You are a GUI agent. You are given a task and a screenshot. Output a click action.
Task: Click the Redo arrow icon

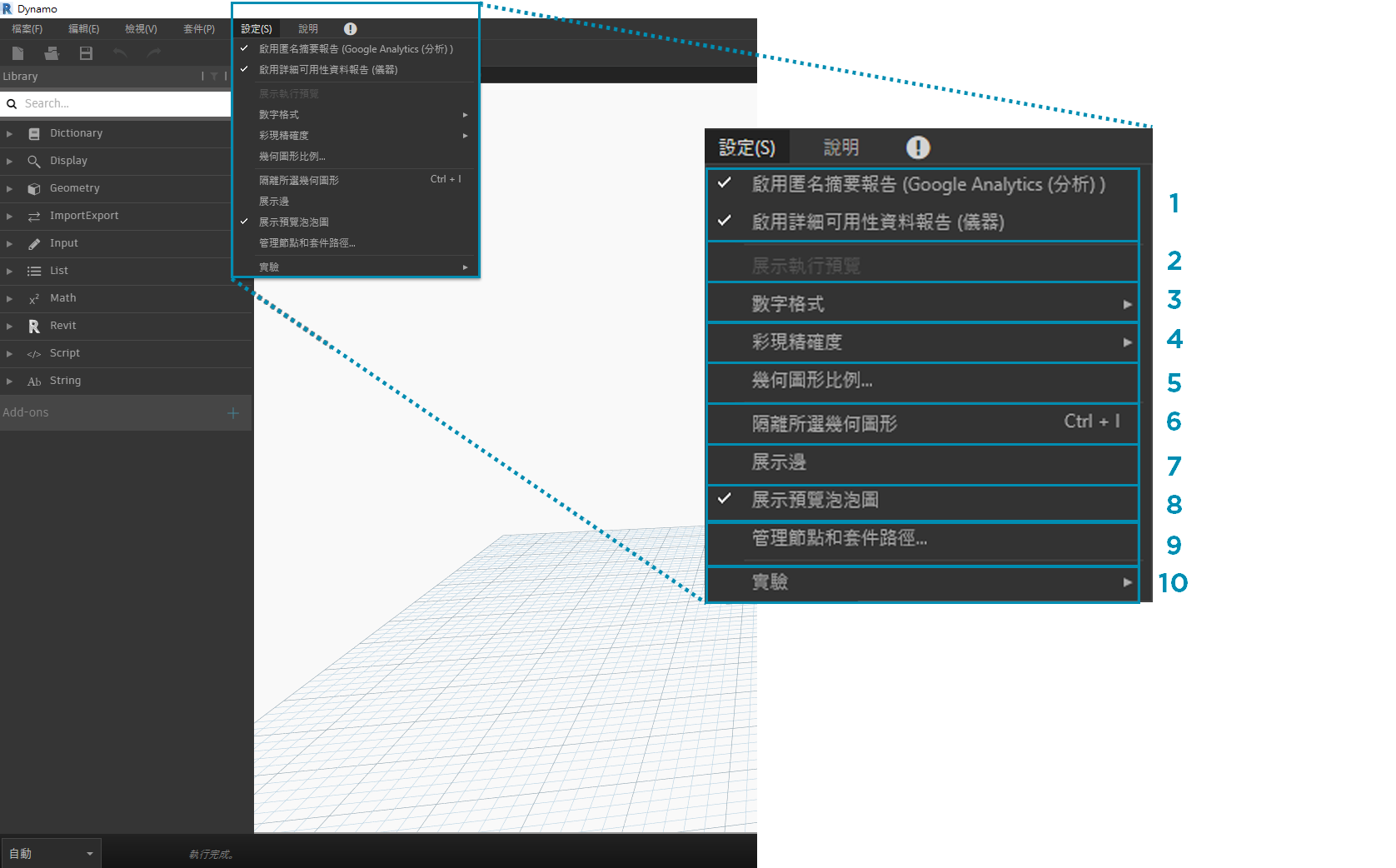click(x=154, y=53)
